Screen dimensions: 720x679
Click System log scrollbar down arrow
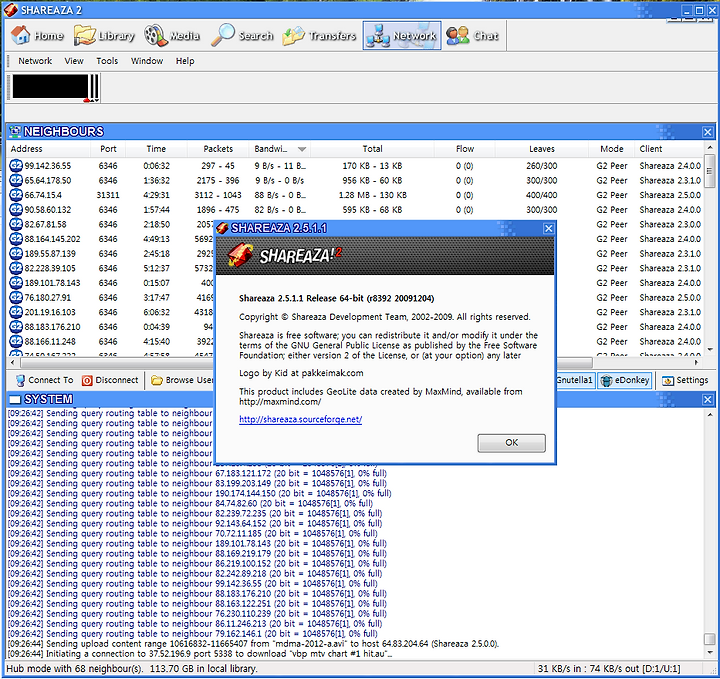[710, 652]
